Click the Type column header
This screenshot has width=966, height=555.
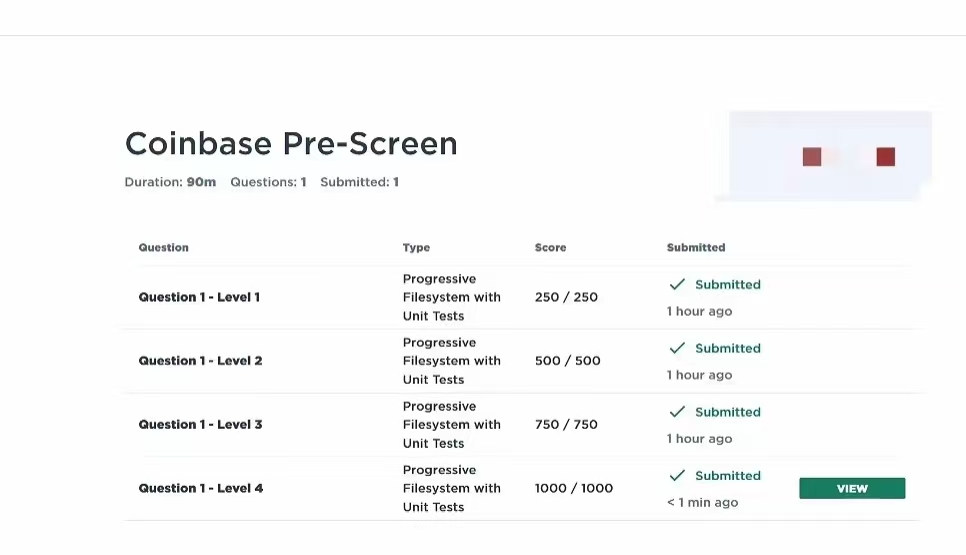pos(416,248)
